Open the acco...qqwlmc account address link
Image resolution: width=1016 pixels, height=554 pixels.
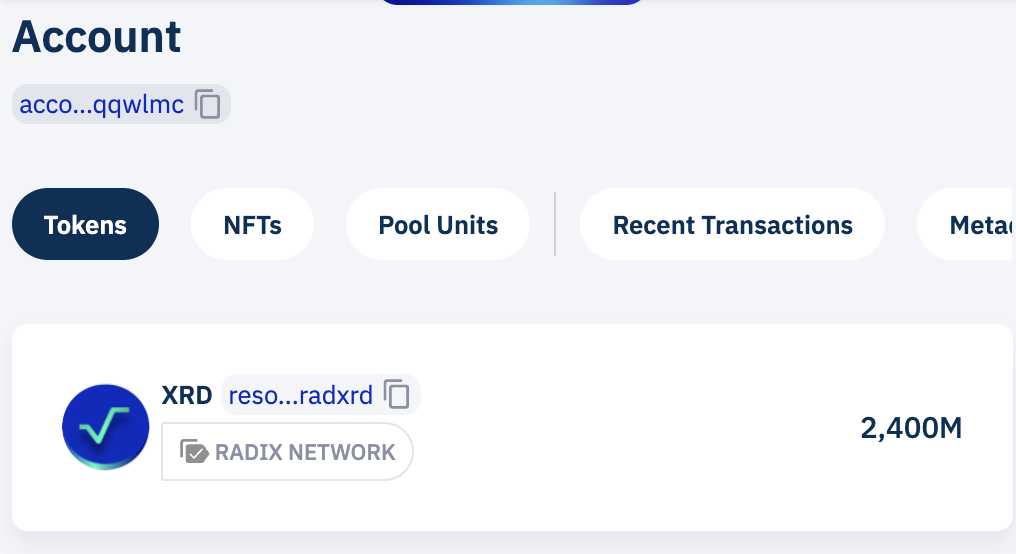click(102, 104)
